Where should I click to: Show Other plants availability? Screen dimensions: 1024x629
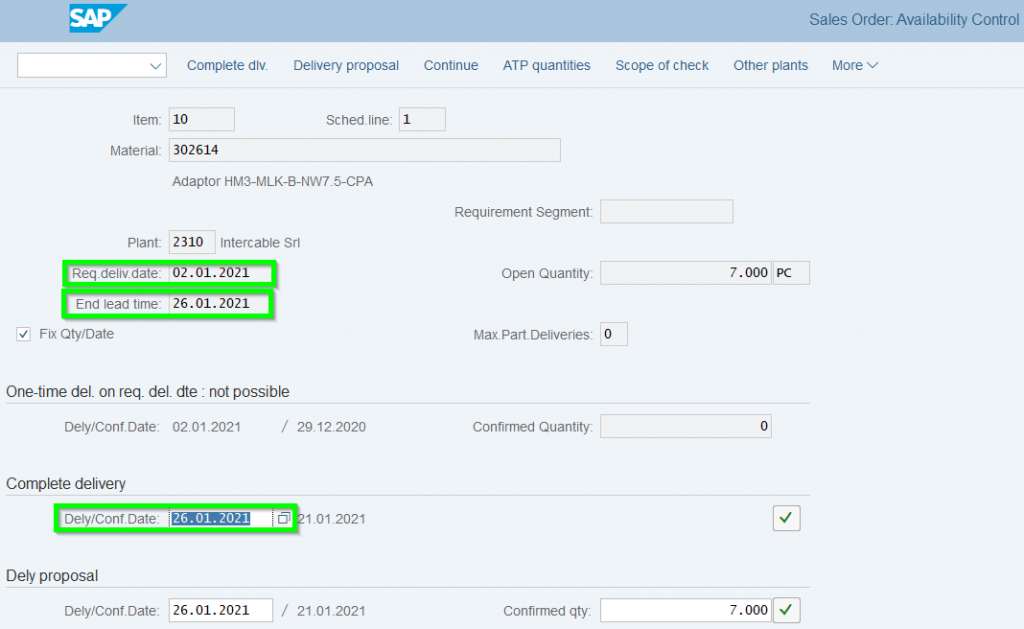(x=770, y=66)
